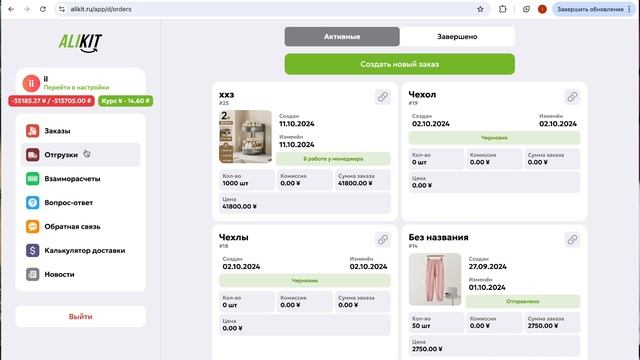Click the Отгрузки truck icon
640x360 pixels.
click(x=33, y=155)
